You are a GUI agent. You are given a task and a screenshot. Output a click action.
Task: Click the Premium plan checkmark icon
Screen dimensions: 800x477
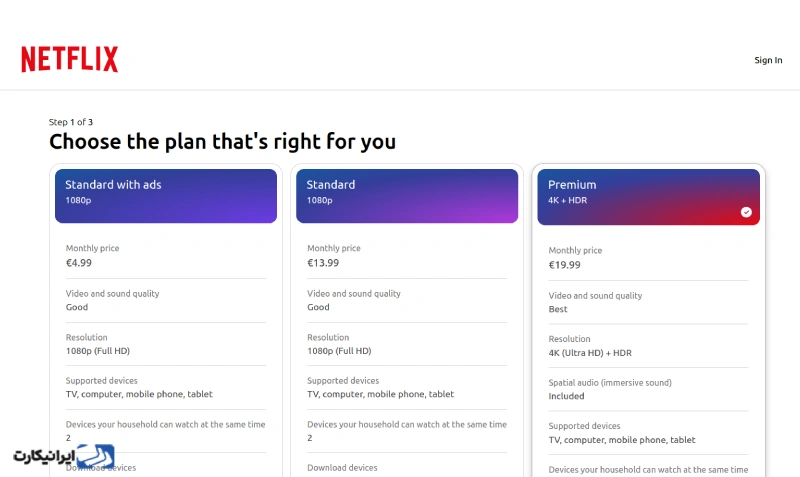point(746,212)
